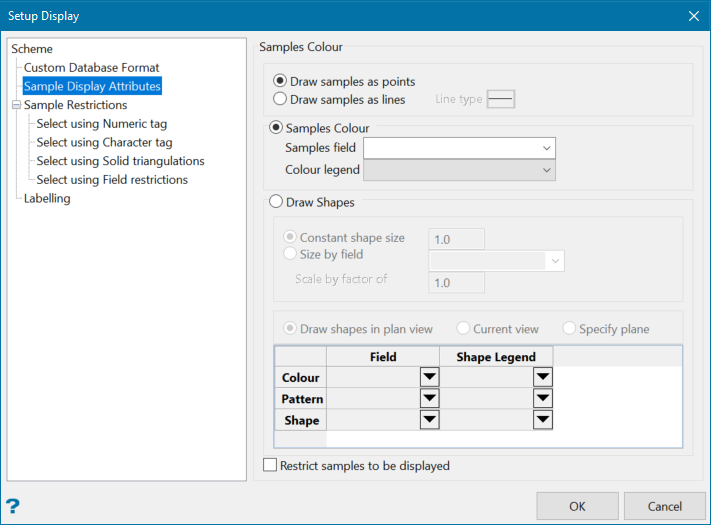Open the Pattern row Field dropdown arrow
This screenshot has width=711, height=525.
[x=429, y=399]
